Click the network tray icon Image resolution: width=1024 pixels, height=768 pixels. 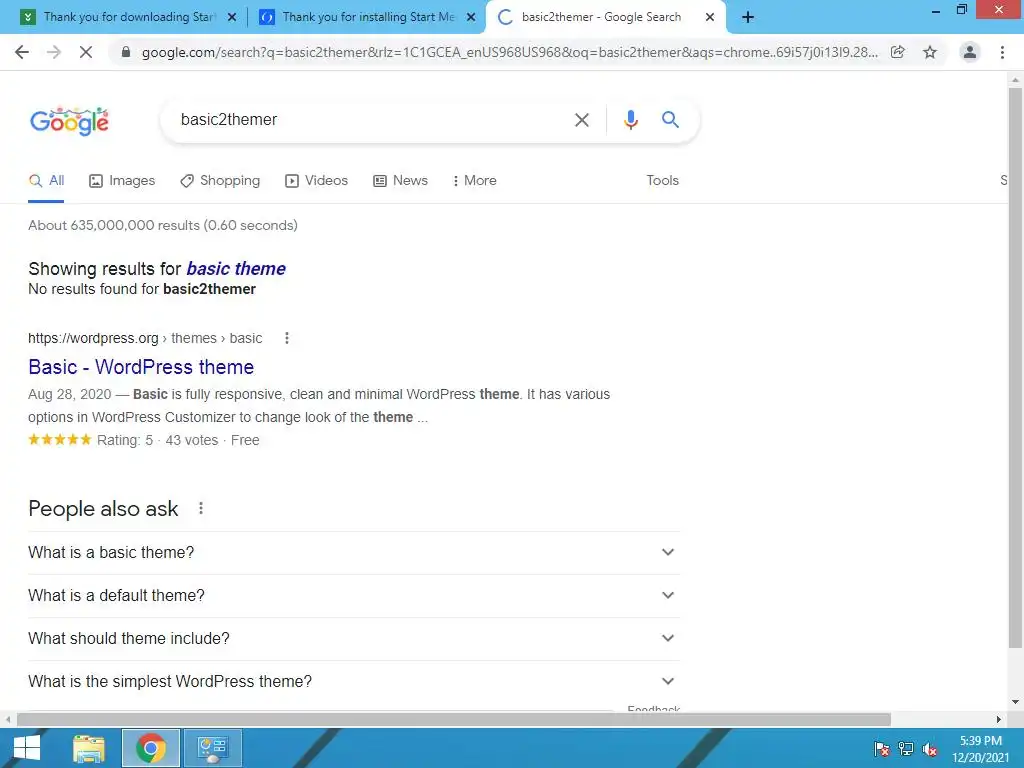pyautogui.click(x=906, y=749)
